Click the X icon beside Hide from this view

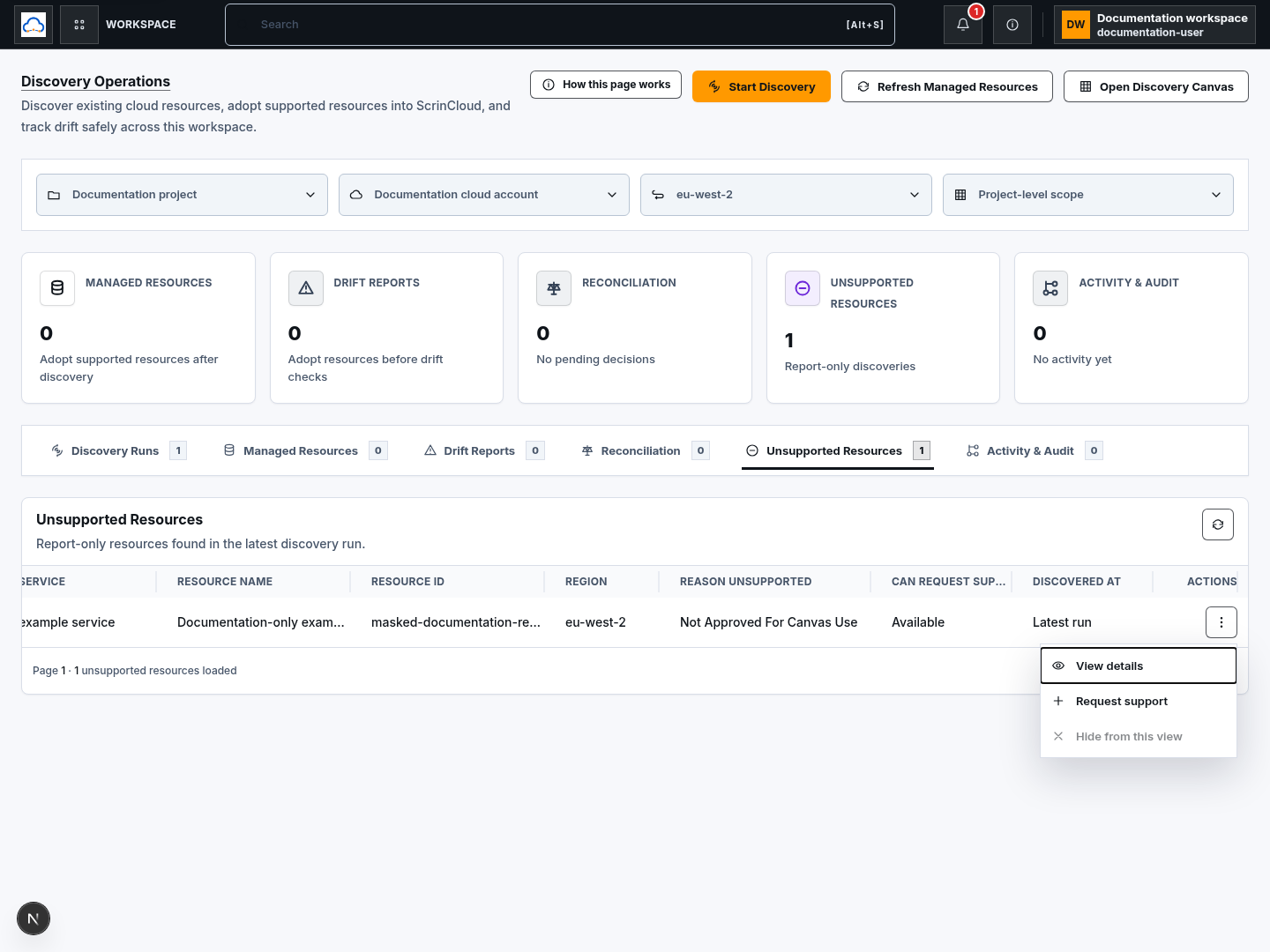pyautogui.click(x=1058, y=737)
